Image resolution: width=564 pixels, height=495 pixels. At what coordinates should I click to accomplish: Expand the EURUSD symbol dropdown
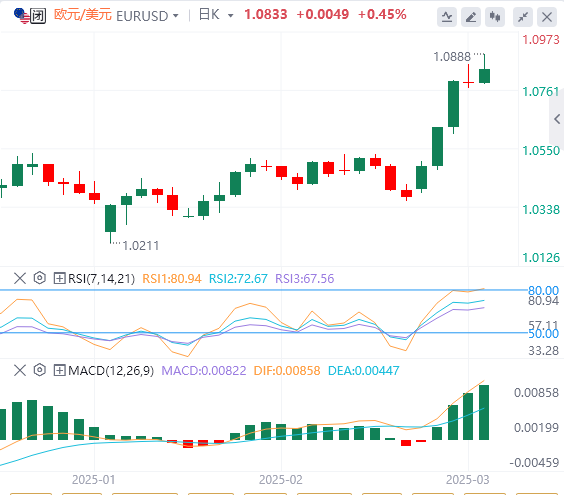pyautogui.click(x=176, y=16)
